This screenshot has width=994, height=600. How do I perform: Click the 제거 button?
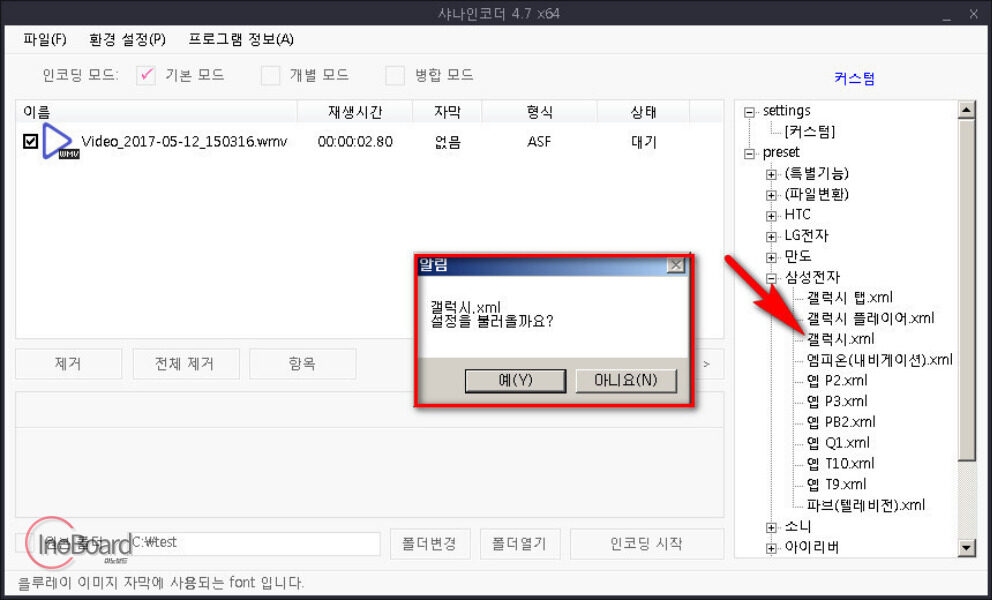(x=68, y=363)
